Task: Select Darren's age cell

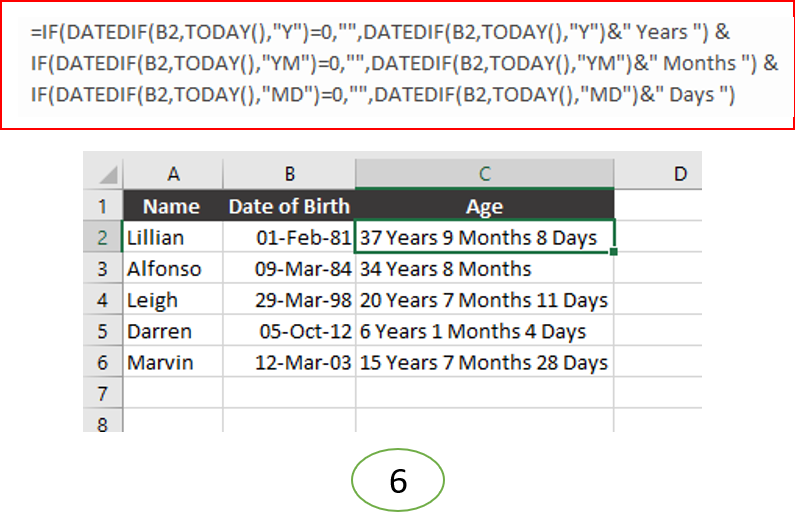Action: pos(485,331)
